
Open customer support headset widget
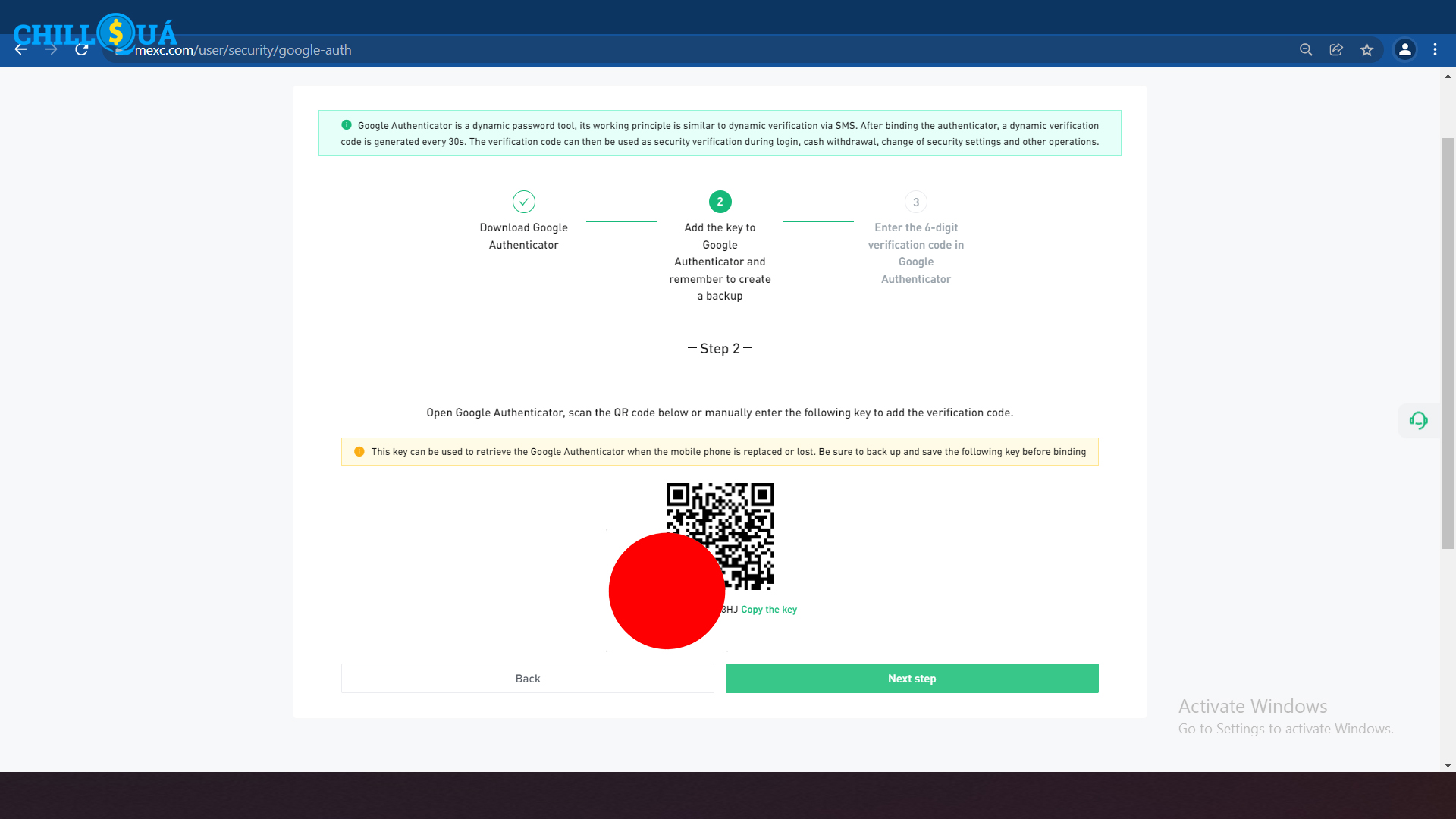(x=1418, y=421)
